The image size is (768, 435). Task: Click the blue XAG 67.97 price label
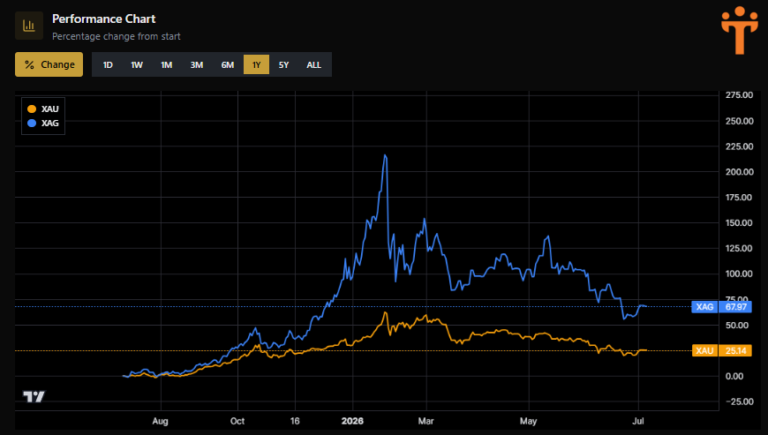(721, 307)
